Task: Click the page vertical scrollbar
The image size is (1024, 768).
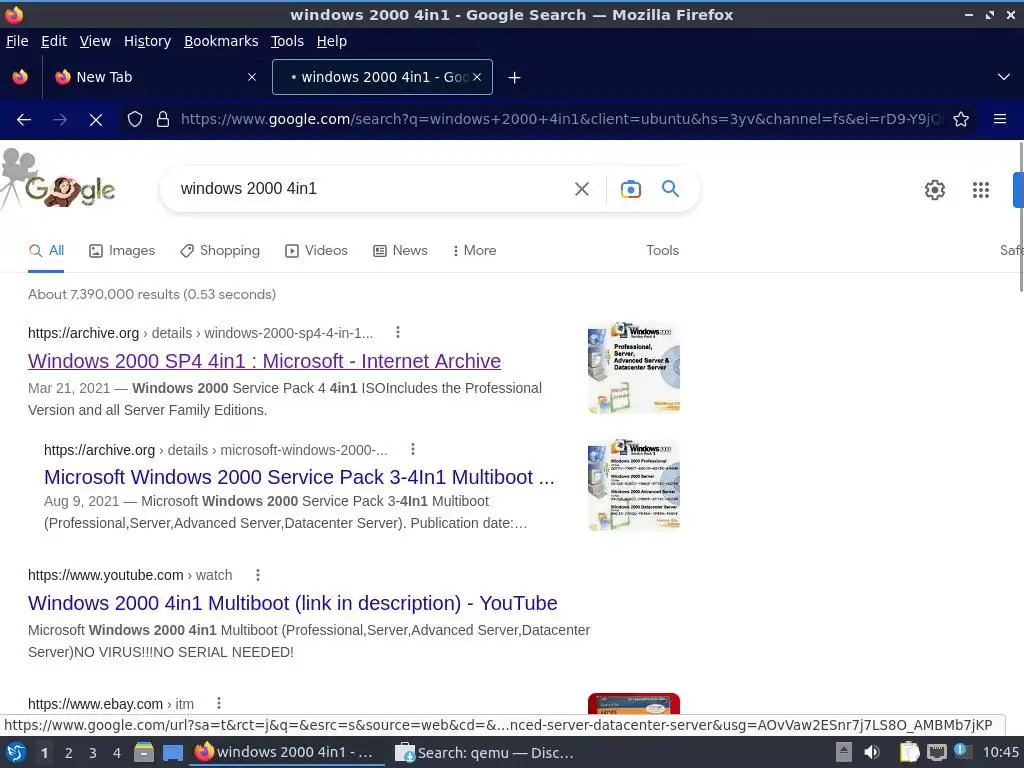Action: point(1021,217)
